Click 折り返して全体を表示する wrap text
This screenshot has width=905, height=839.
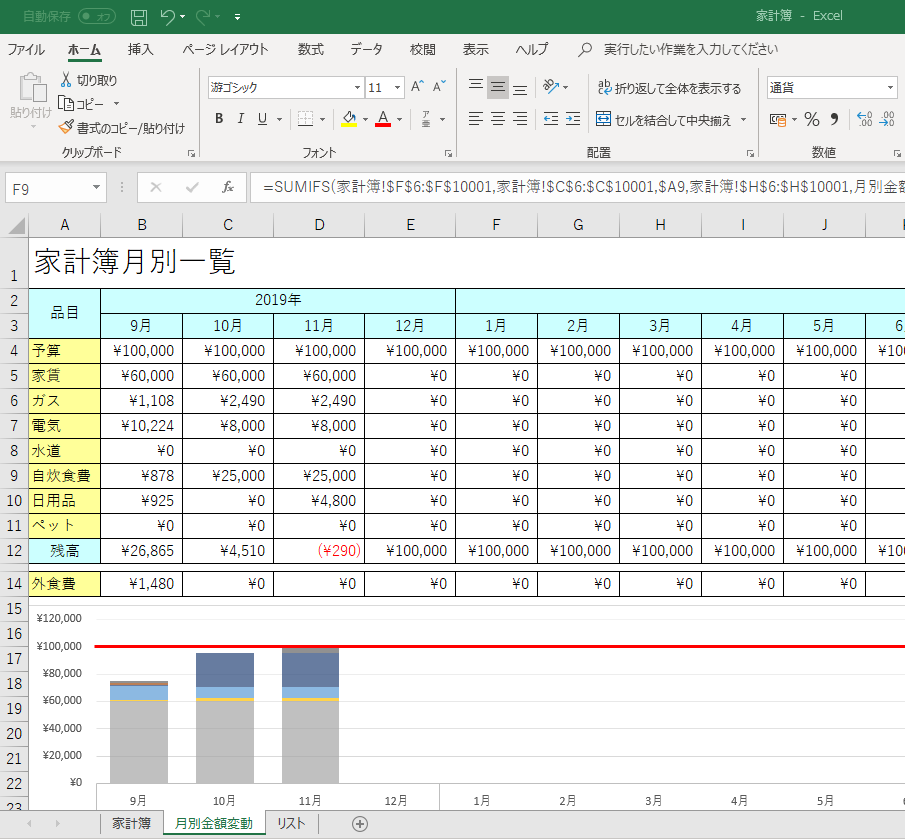click(x=670, y=88)
